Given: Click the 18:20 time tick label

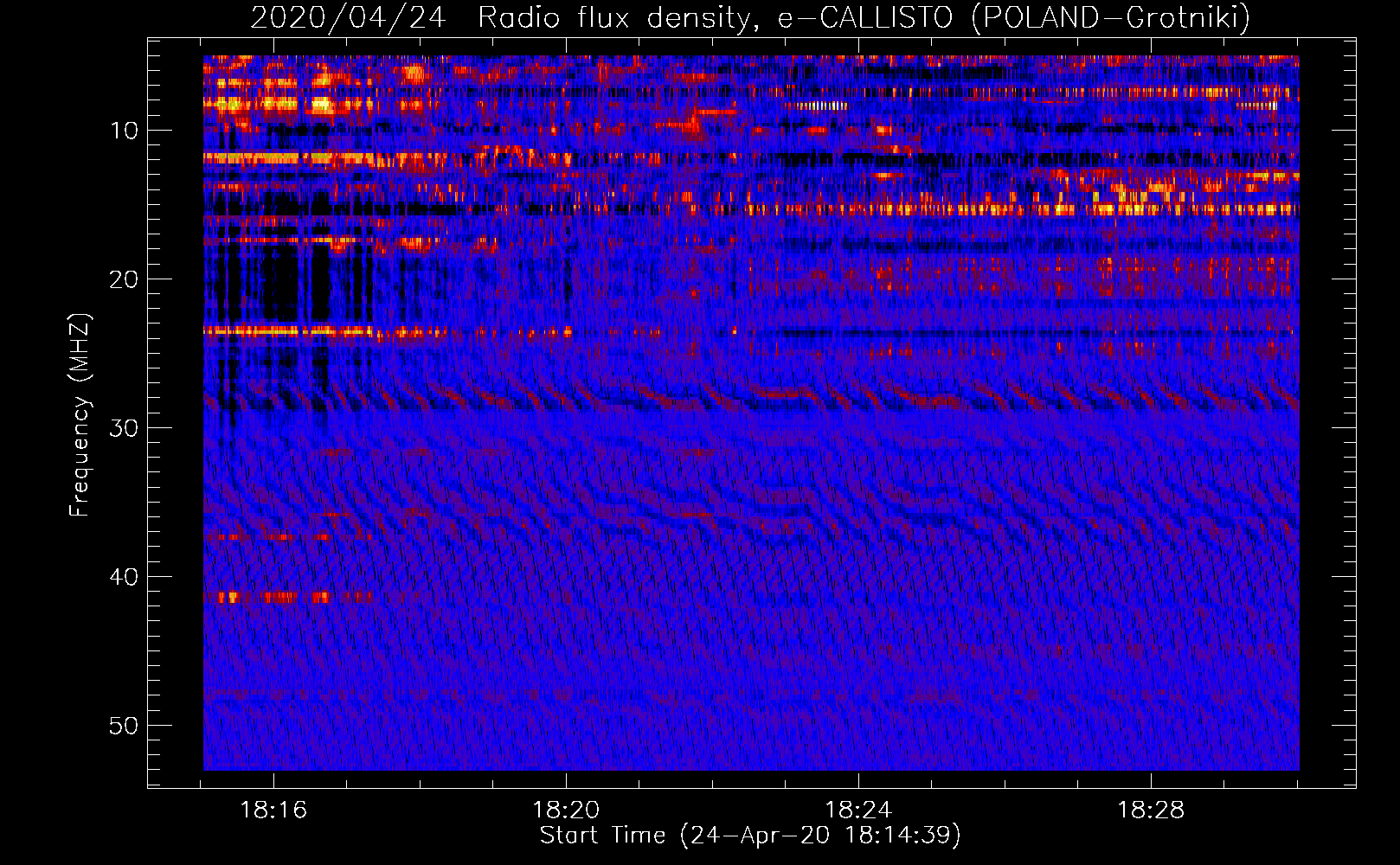Looking at the screenshot, I should (x=566, y=811).
